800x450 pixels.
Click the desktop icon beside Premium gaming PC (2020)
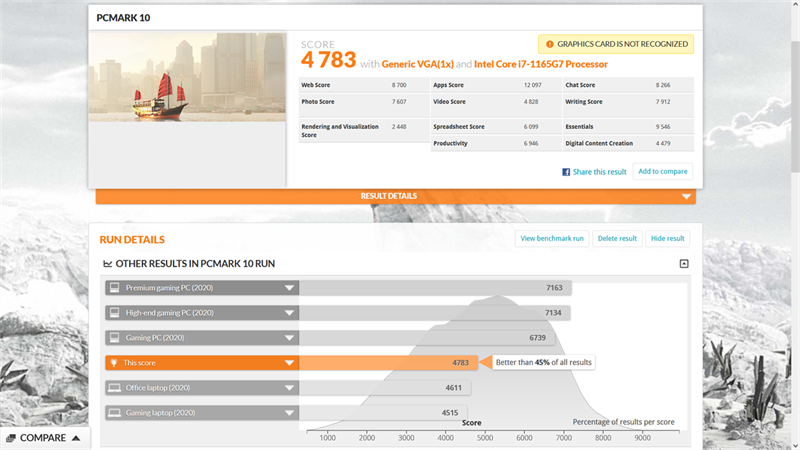point(115,288)
